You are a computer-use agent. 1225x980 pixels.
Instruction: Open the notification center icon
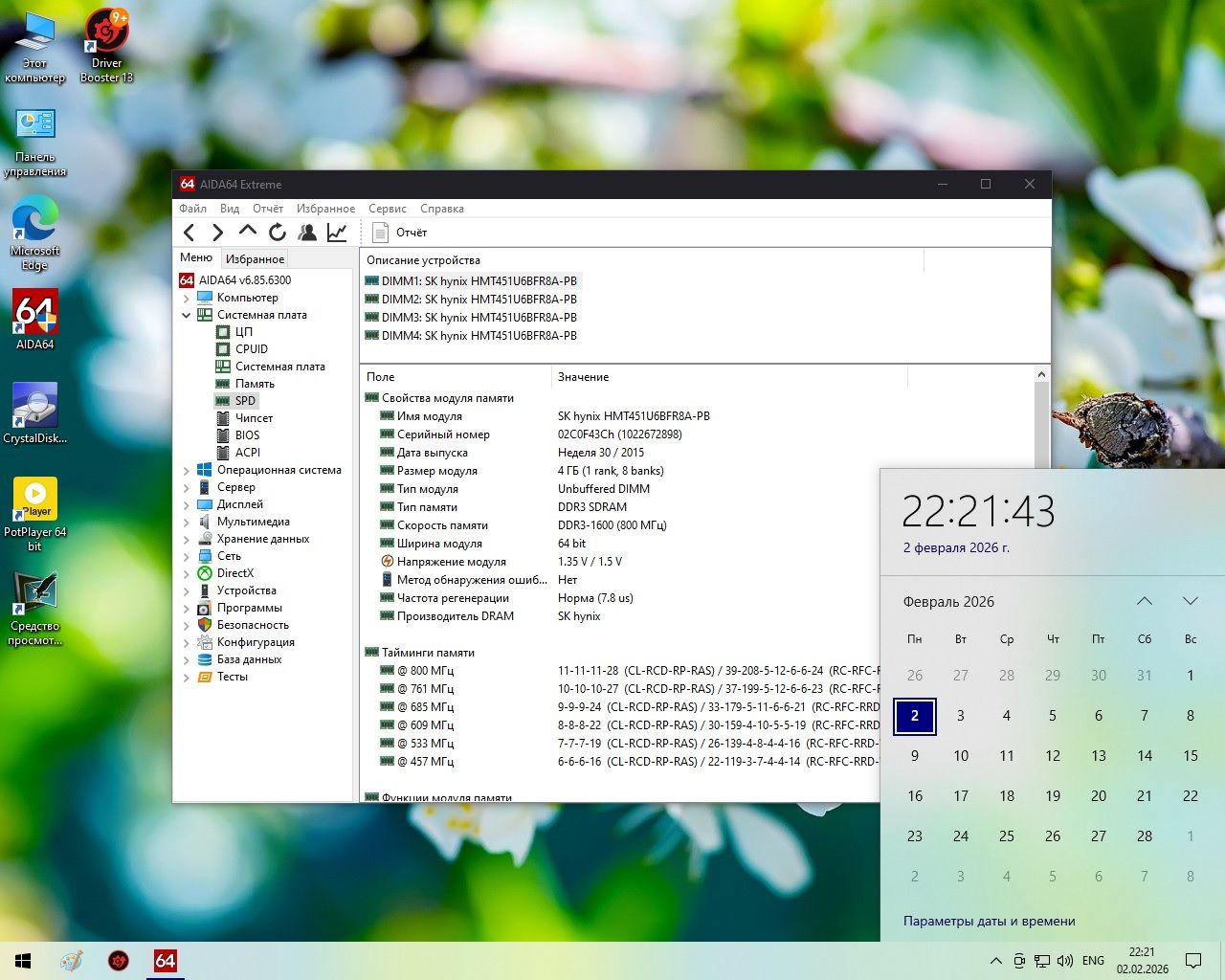click(x=1193, y=961)
